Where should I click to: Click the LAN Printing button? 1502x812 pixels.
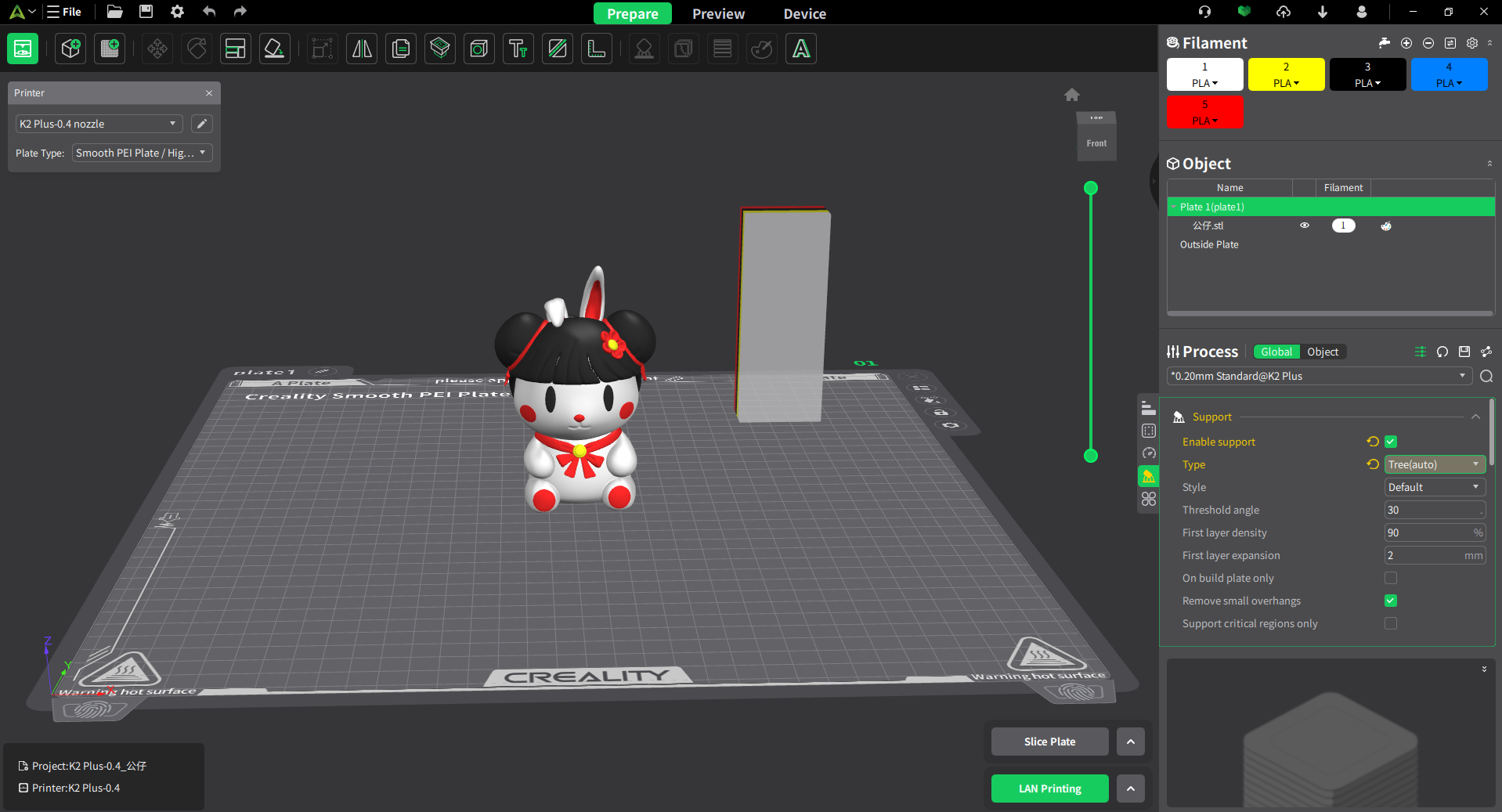click(x=1049, y=789)
